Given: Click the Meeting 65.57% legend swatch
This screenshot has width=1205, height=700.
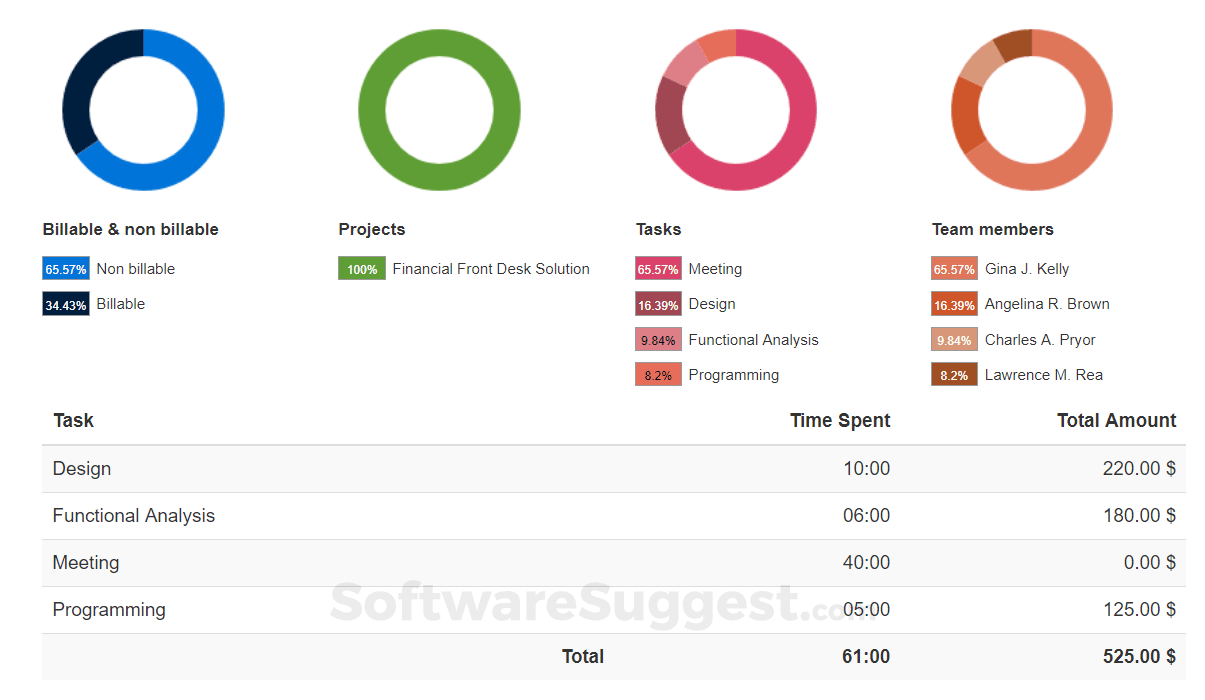Looking at the screenshot, I should (658, 269).
